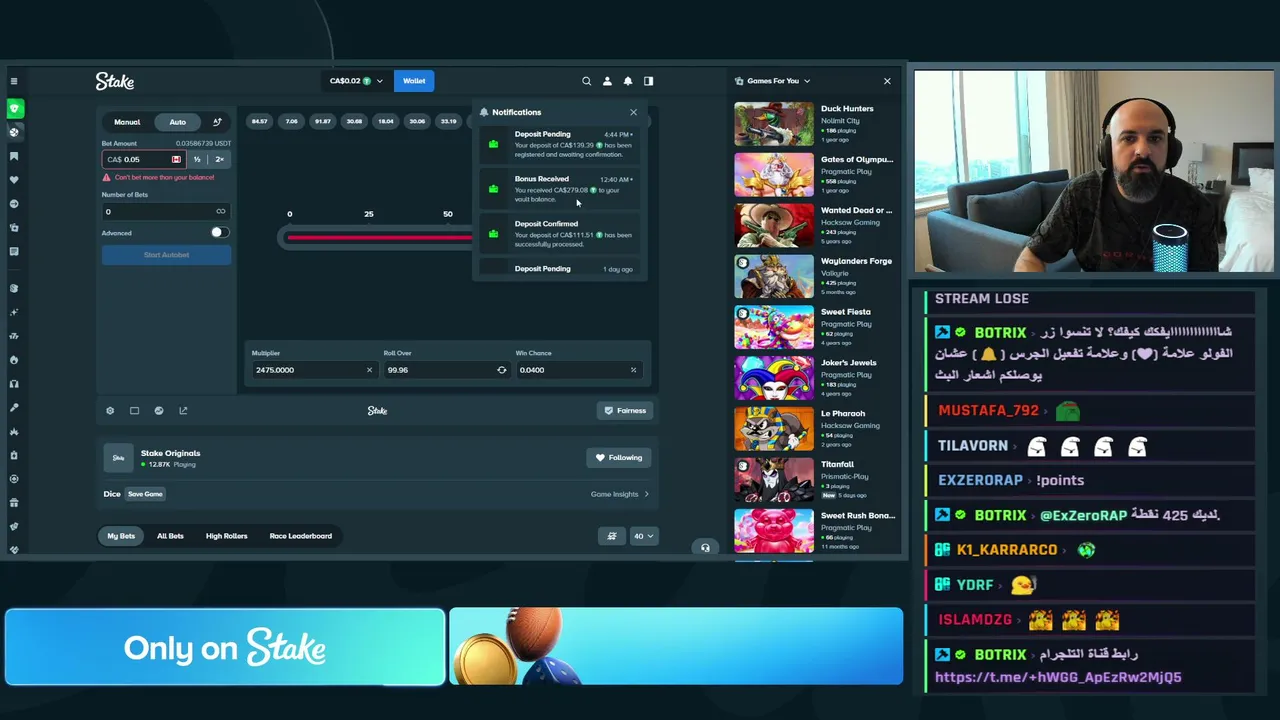Viewport: 1280px width, 720px height.
Task: Toggle Following for Stake Originals
Action: [619, 457]
